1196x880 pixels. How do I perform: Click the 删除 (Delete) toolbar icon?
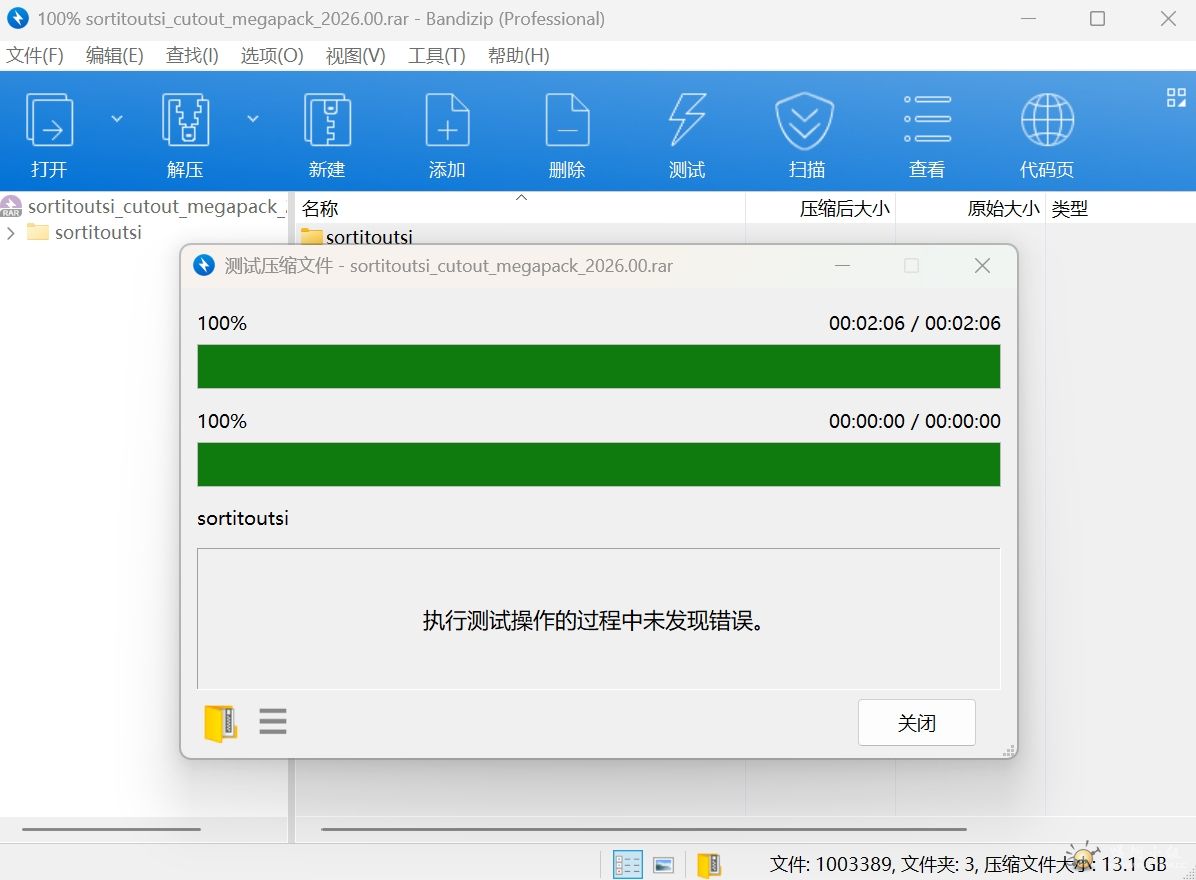[567, 121]
